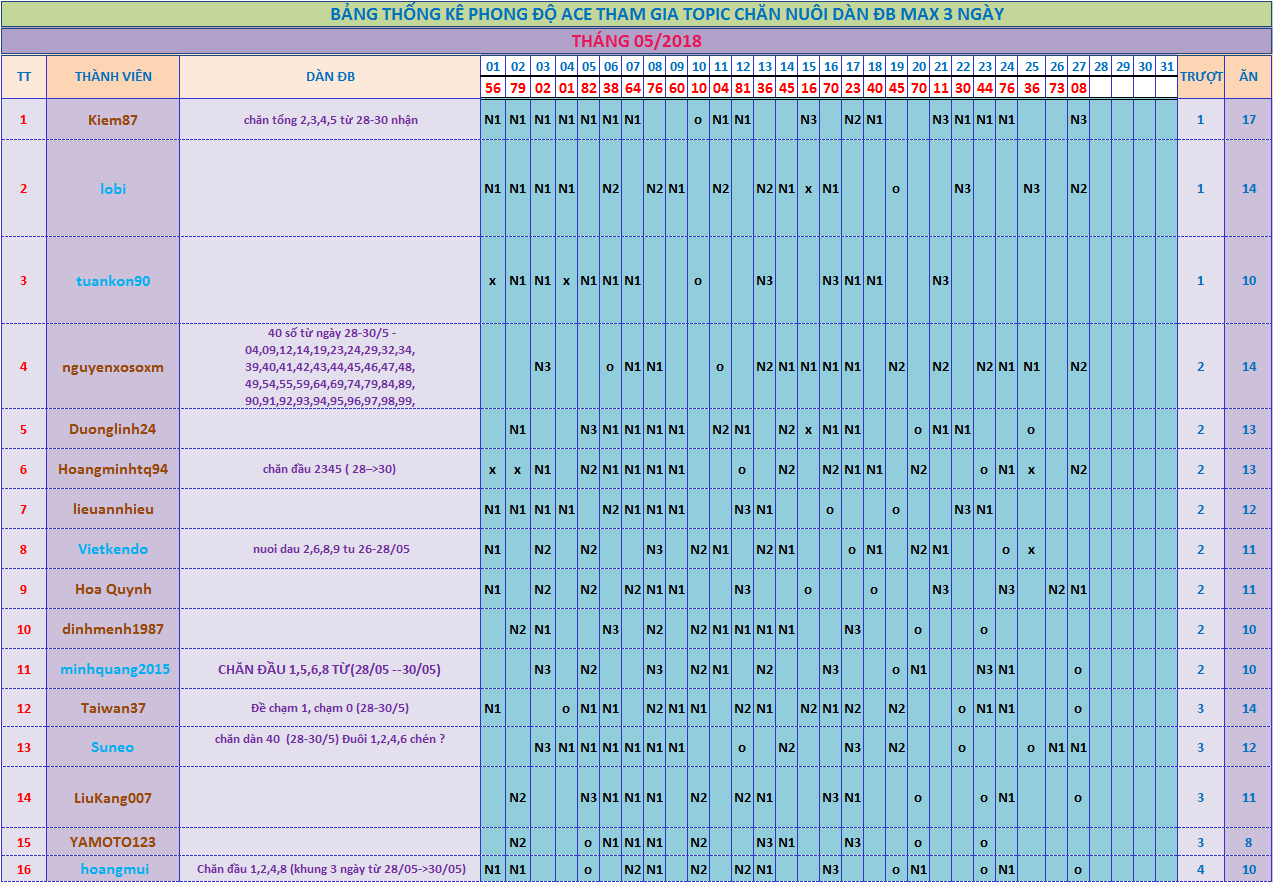Click the day 28 column header
The width and height of the screenshot is (1273, 882).
[x=1100, y=67]
